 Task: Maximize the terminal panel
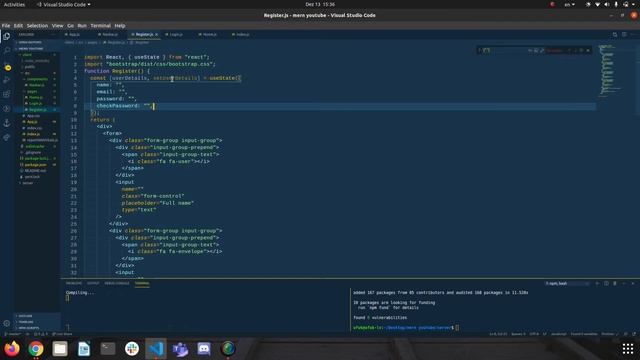[x=624, y=283]
